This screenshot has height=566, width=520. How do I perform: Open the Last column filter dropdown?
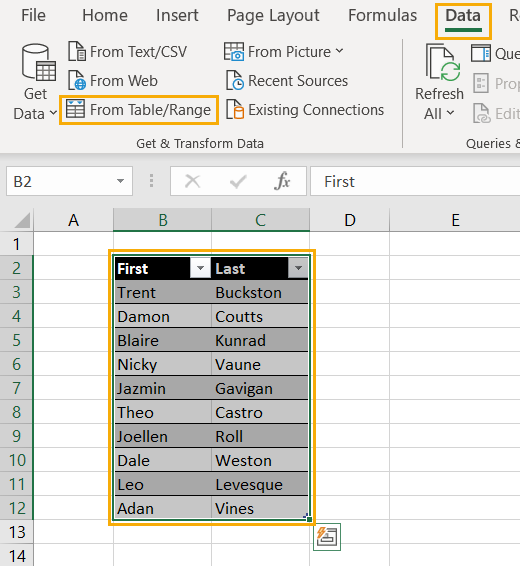click(298, 268)
